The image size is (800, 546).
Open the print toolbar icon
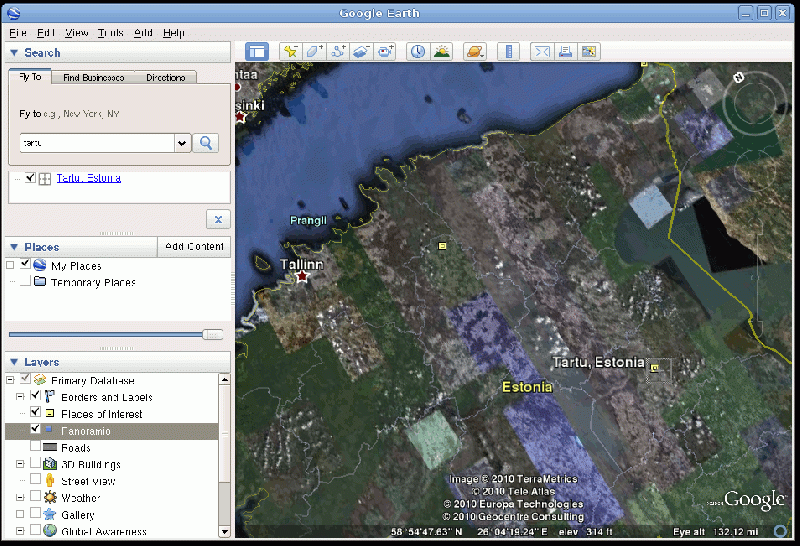point(565,52)
